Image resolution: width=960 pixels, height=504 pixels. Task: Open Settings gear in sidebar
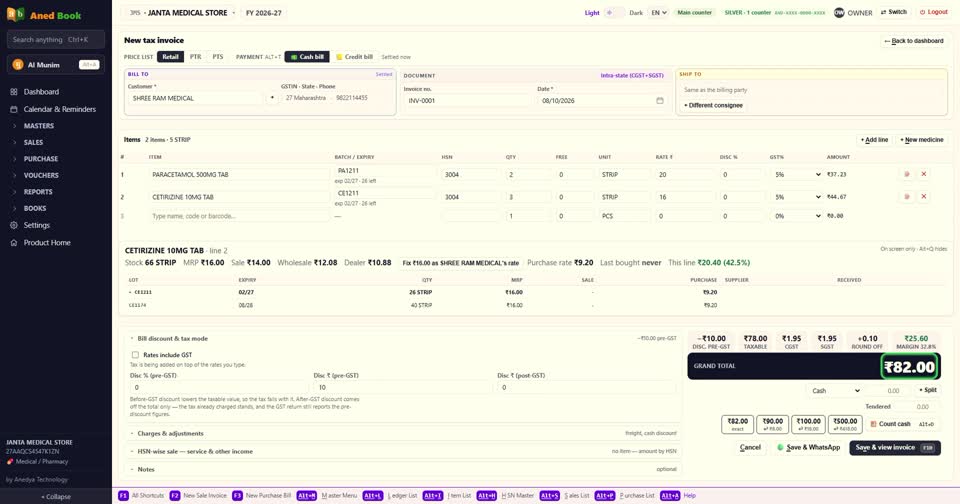13,225
